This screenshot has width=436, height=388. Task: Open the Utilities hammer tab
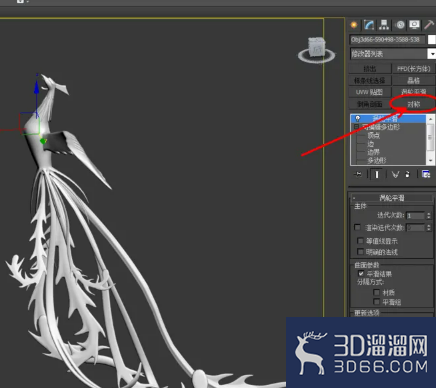429,25
